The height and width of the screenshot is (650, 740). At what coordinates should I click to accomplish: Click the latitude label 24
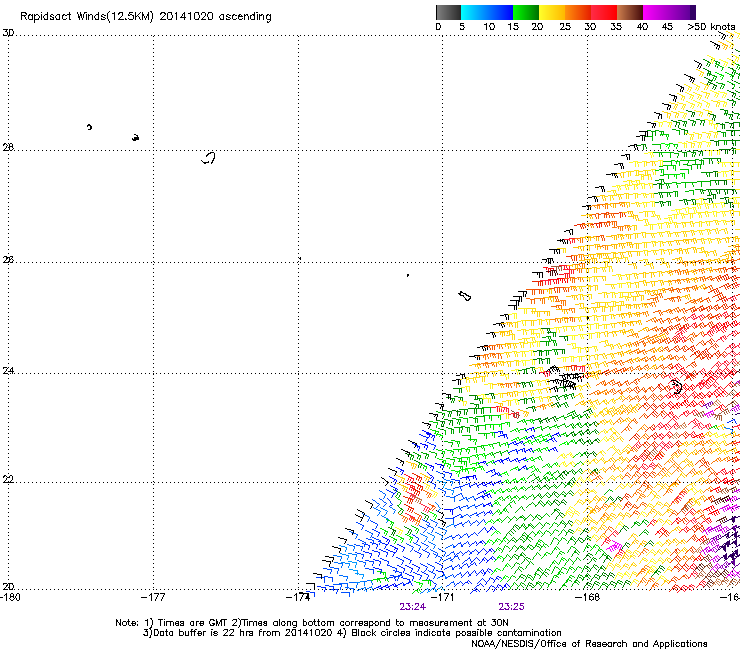pos(8,371)
